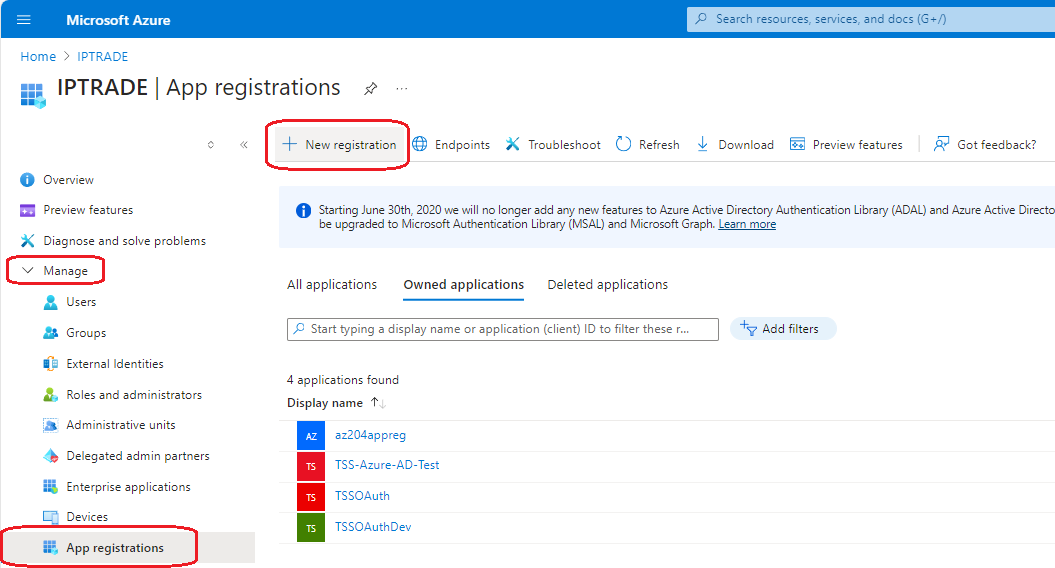Open Delegated admin partners menu item
1055x568 pixels.
pos(138,456)
